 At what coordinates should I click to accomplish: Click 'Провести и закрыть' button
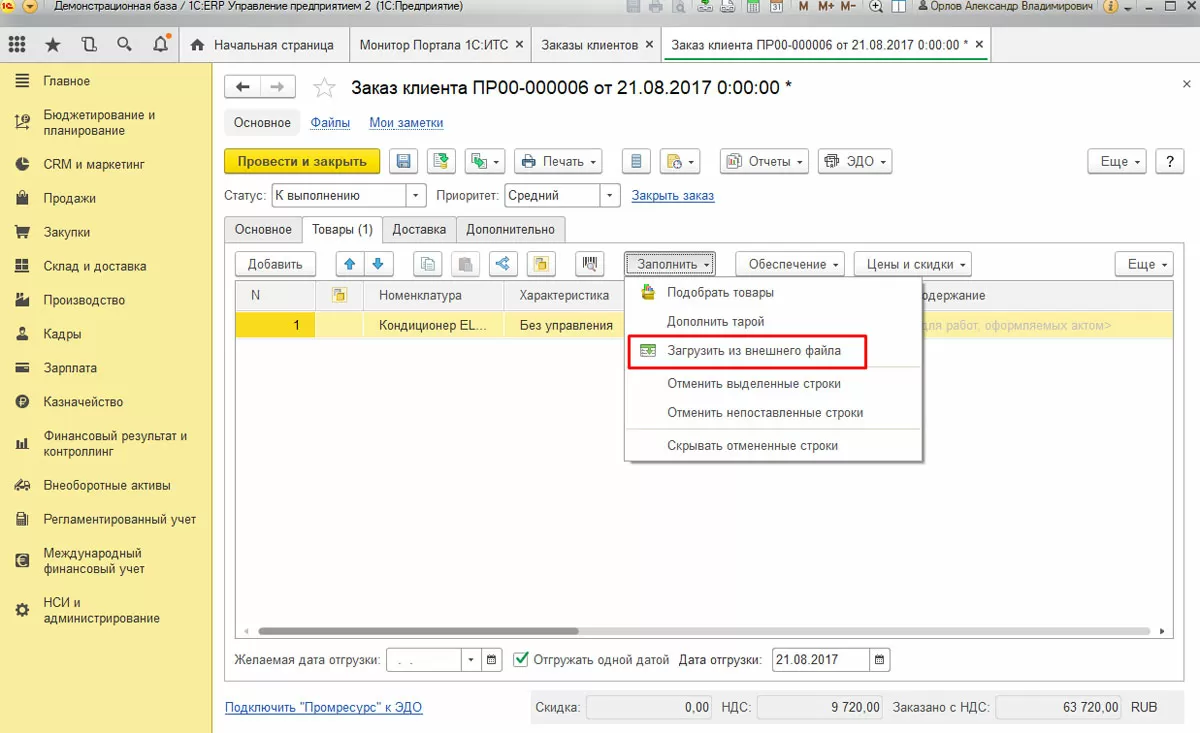pyautogui.click(x=302, y=161)
